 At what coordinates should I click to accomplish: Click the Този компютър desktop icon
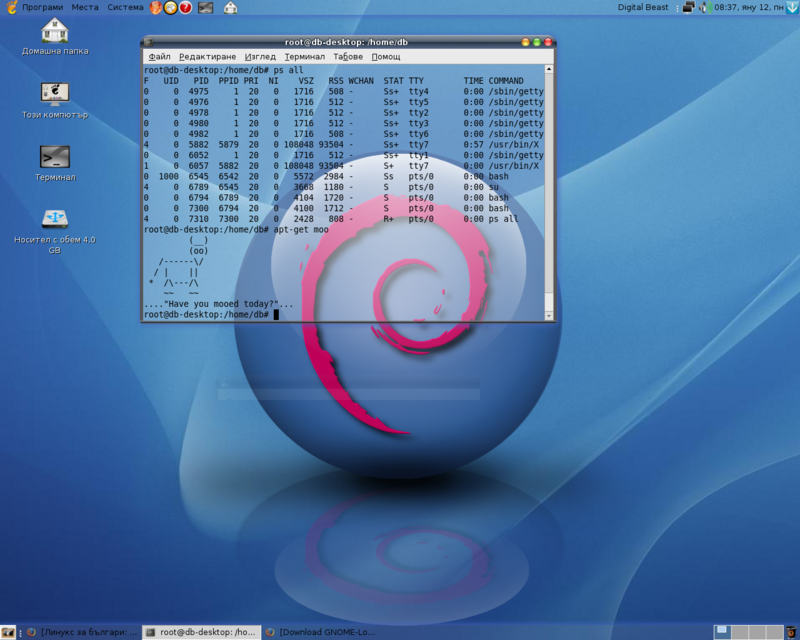pyautogui.click(x=55, y=94)
